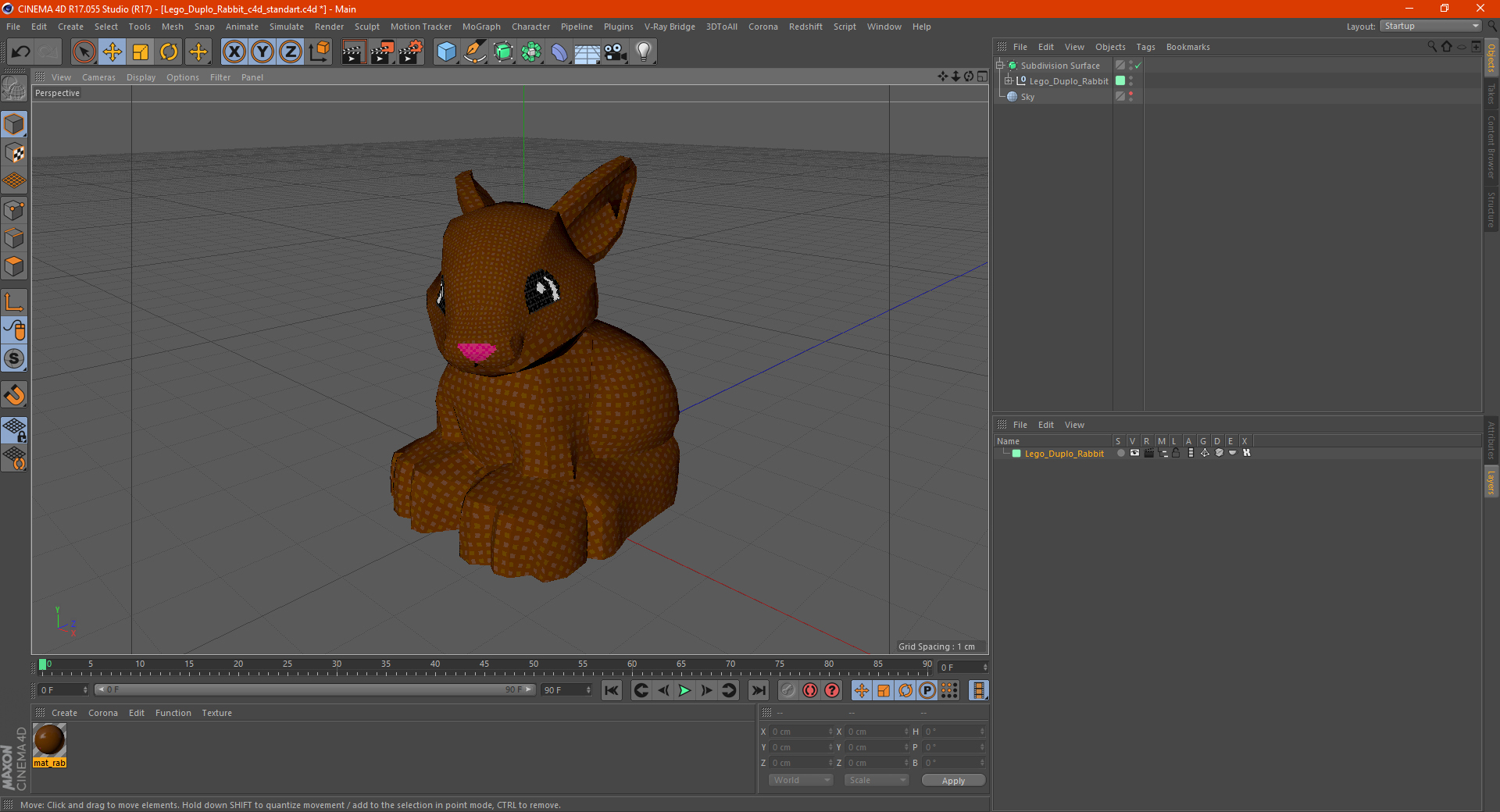Click the X position input field
Viewport: 1500px width, 812px height.
800,732
